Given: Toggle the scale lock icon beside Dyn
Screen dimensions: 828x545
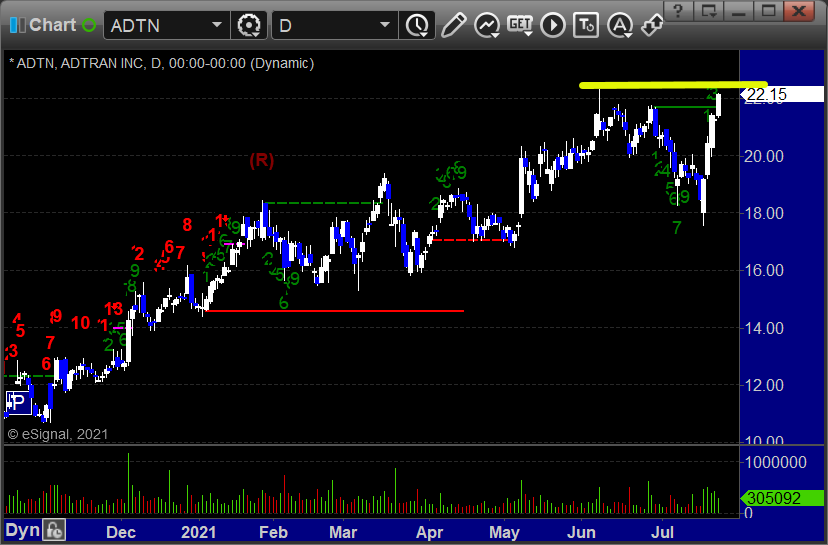Looking at the screenshot, I should coord(54,530).
